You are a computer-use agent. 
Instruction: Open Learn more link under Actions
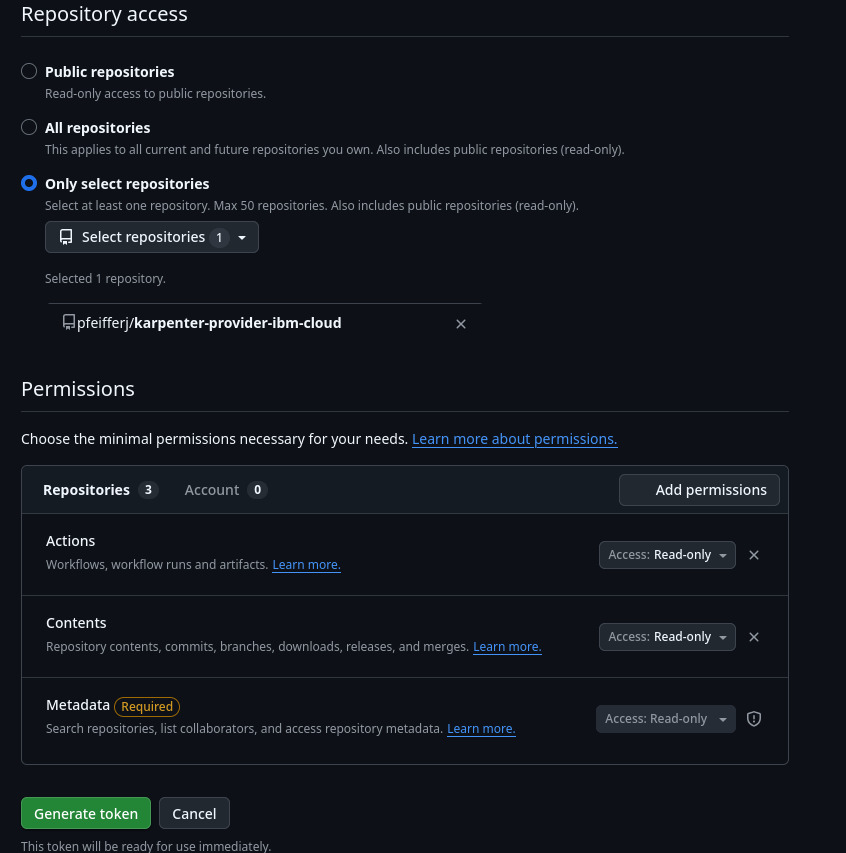tap(306, 565)
